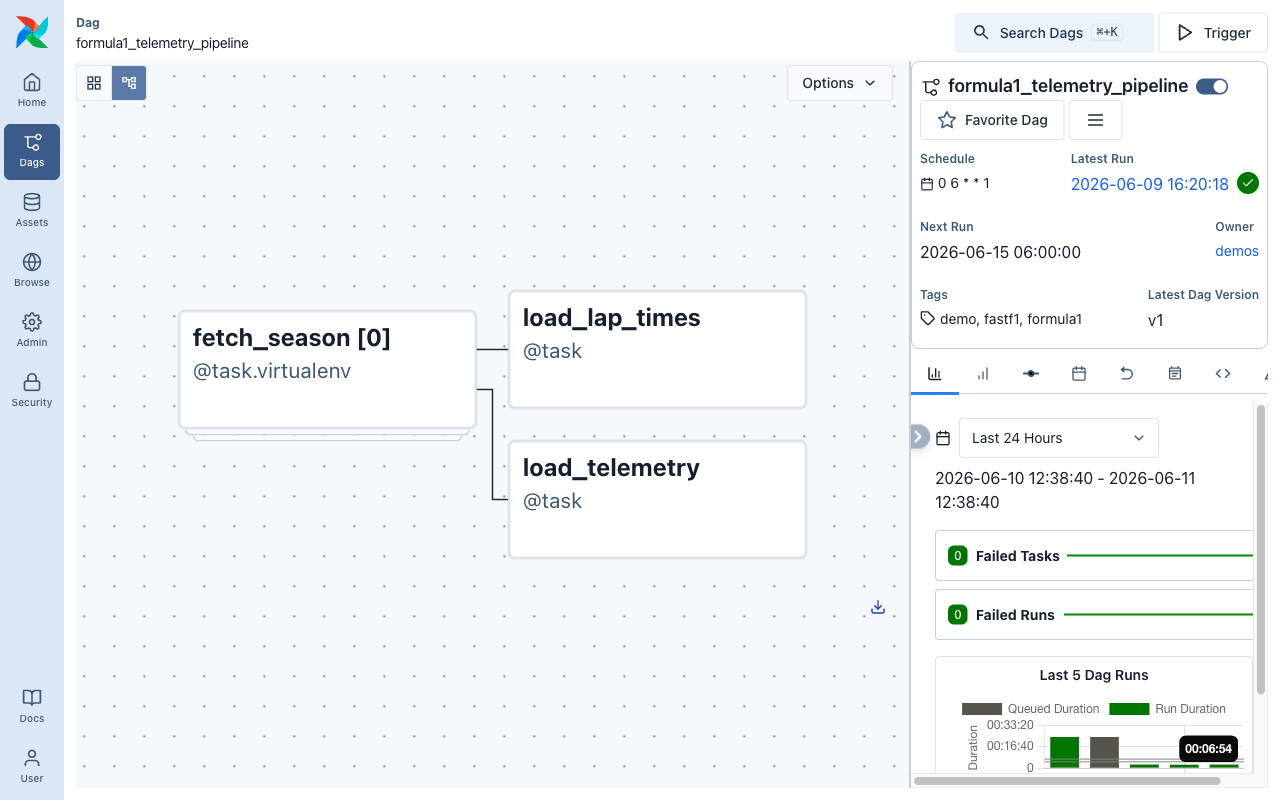Download the graph image

pyautogui.click(x=878, y=607)
